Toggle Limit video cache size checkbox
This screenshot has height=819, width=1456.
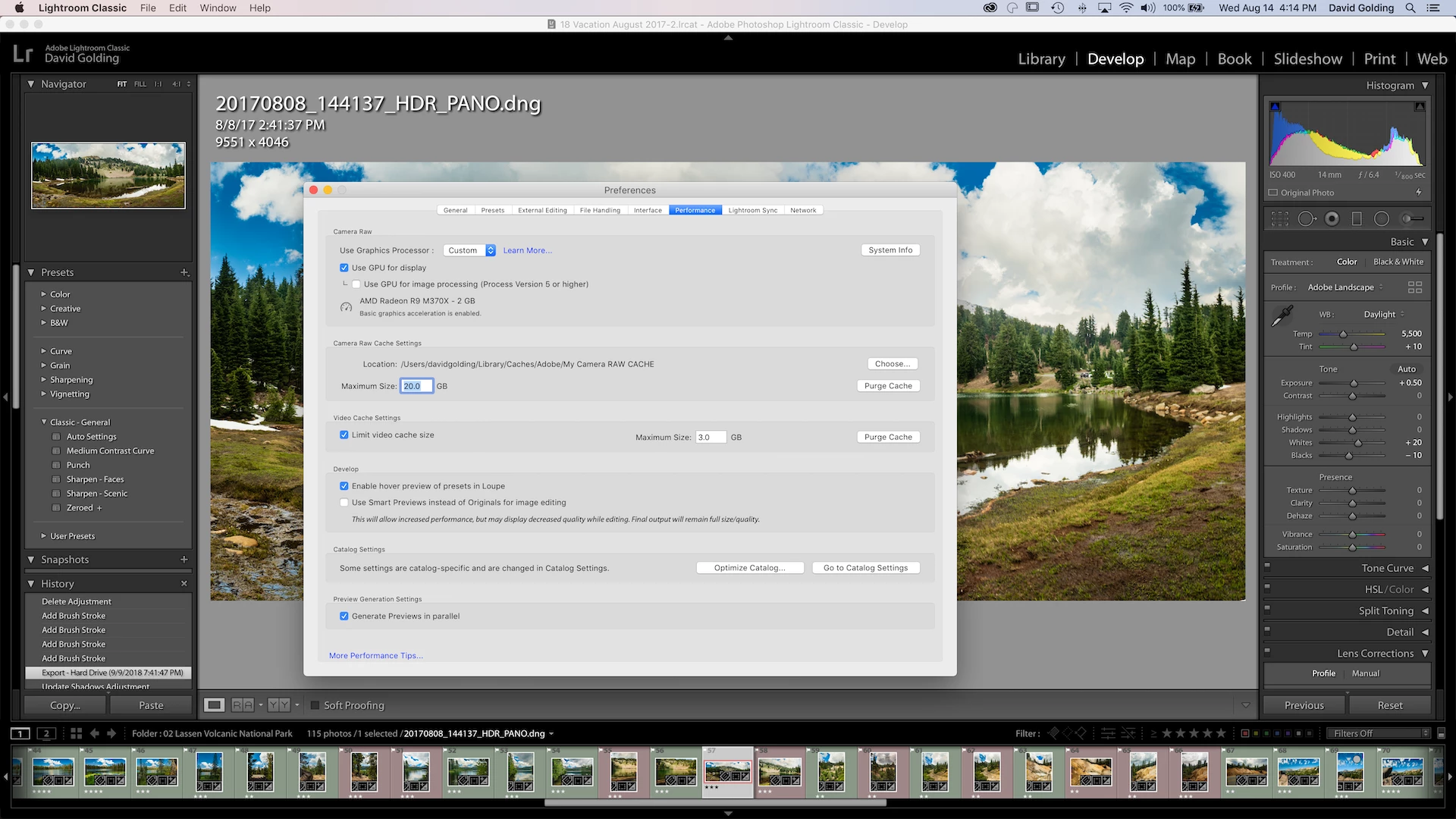click(344, 435)
